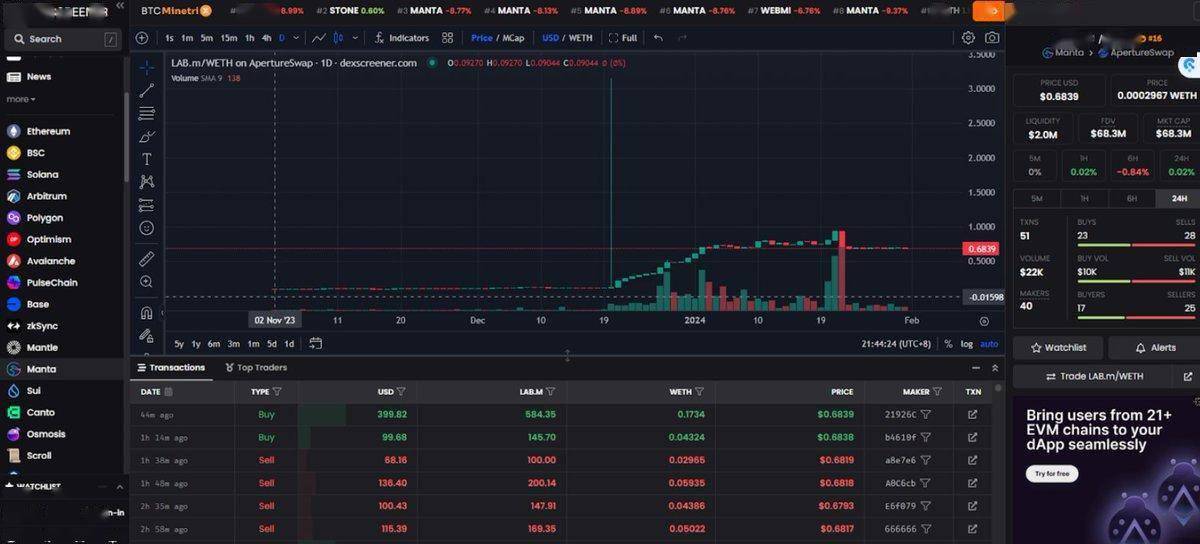
Task: Toggle lock all drawing tools
Action: (146, 336)
